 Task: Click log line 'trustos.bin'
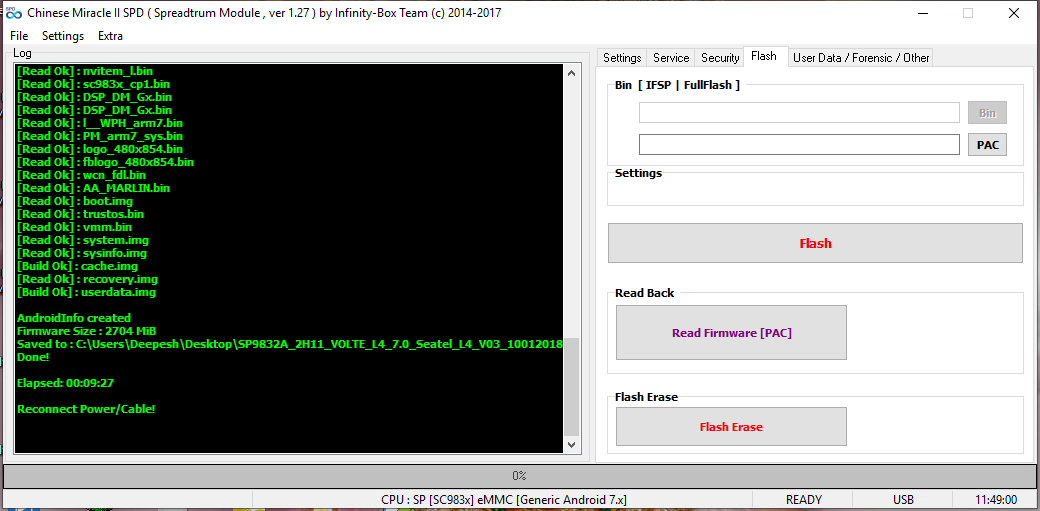(80, 214)
